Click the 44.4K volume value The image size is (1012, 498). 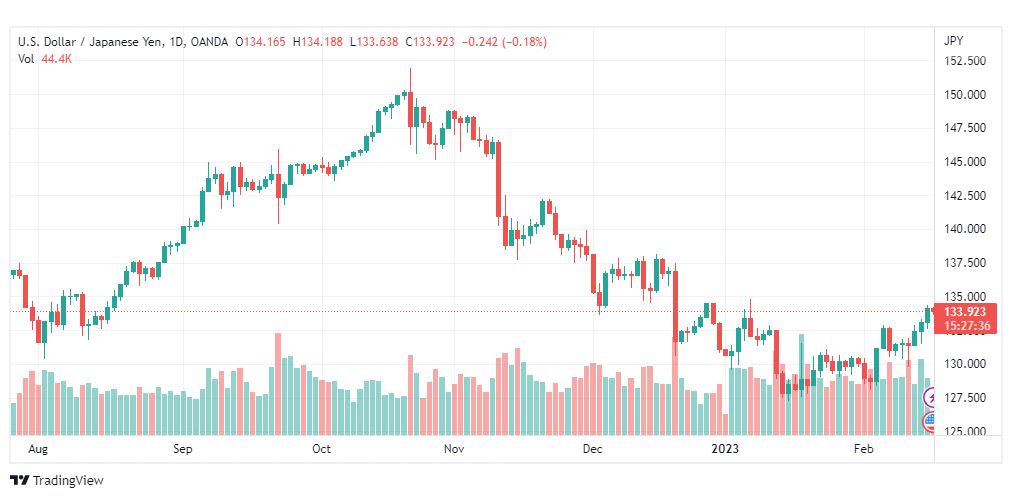pos(57,58)
